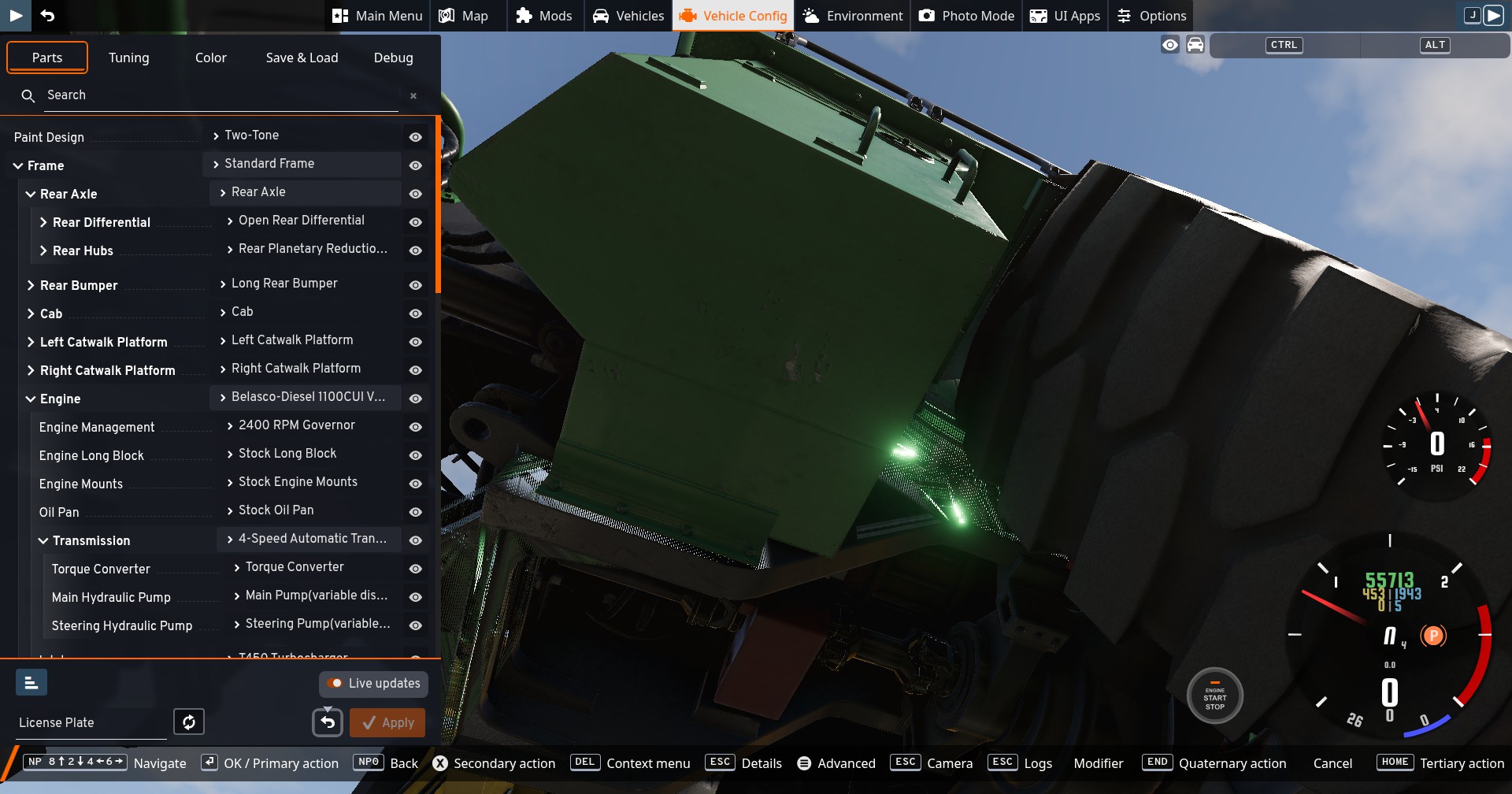The image size is (1512, 794).
Task: Expand the Left Catwalk Platform node
Action: pos(31,342)
